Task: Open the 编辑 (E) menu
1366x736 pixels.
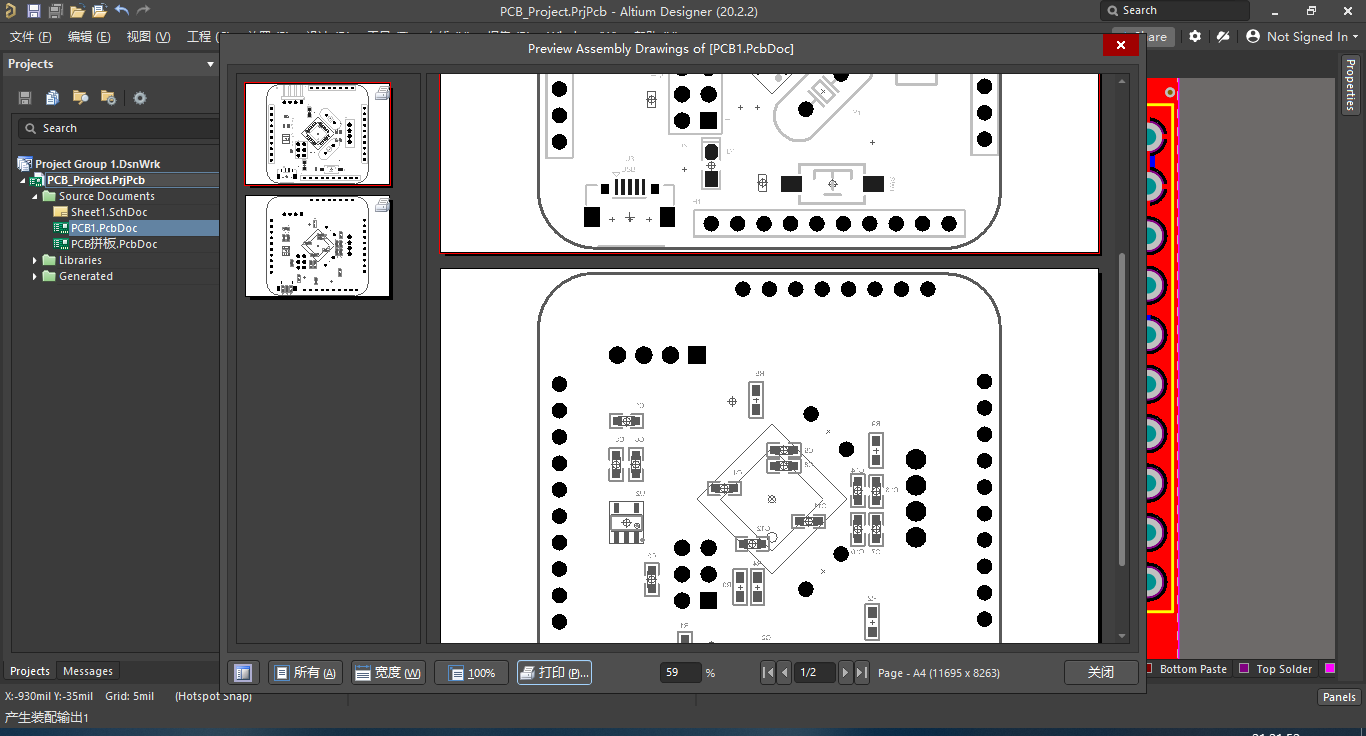Action: click(89, 37)
